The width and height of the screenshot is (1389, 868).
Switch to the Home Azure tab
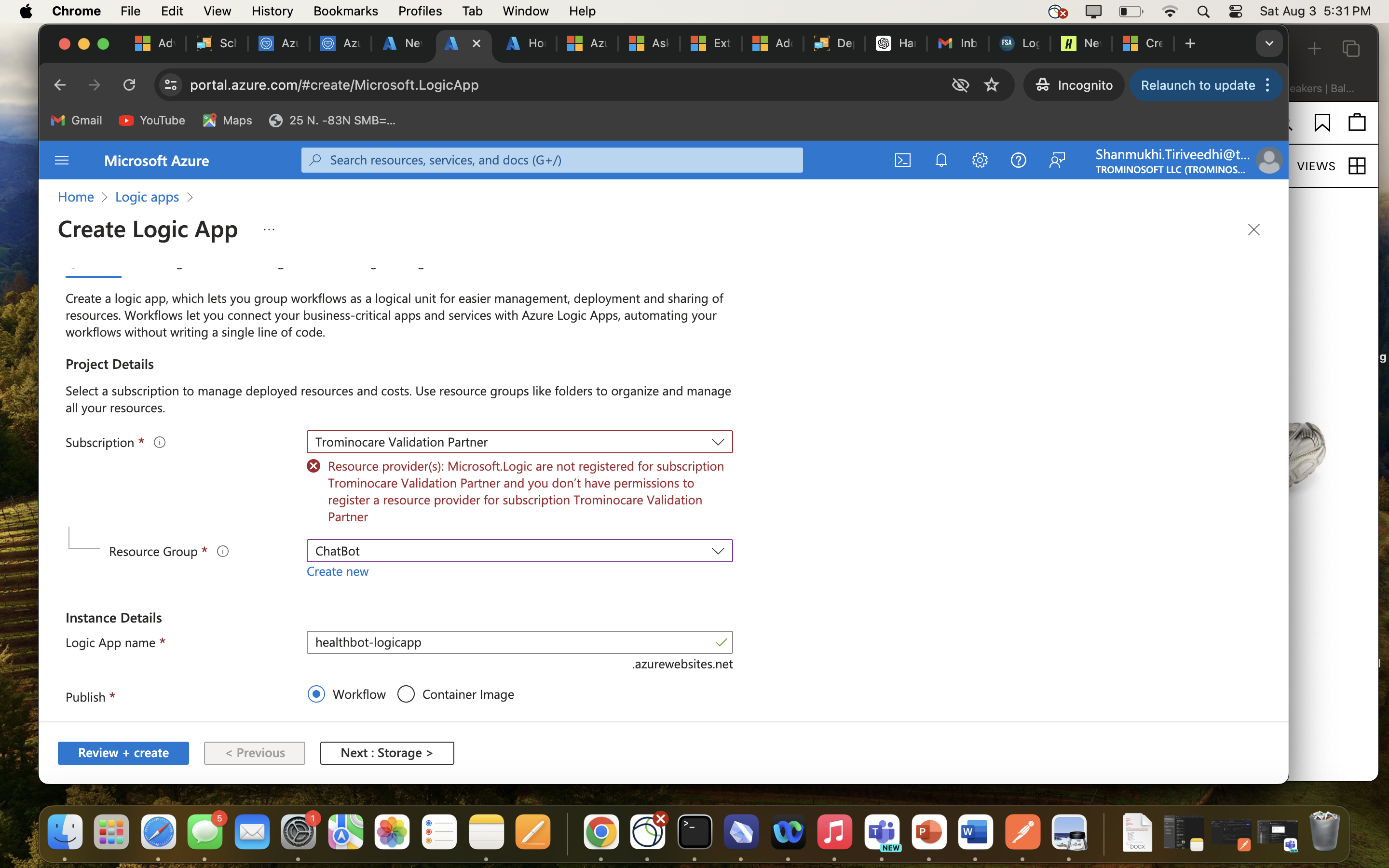(525, 43)
